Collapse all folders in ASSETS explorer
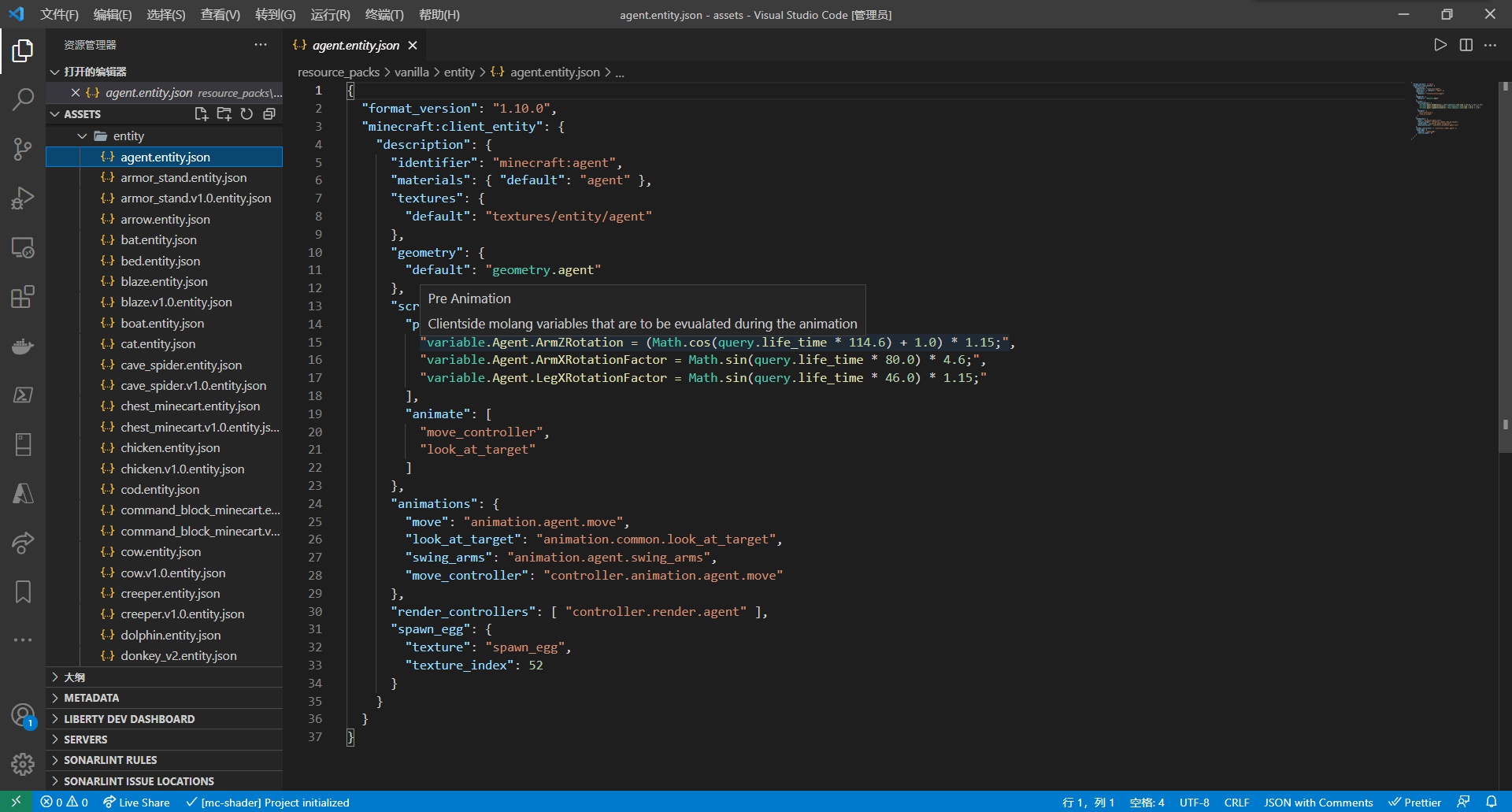This screenshot has height=812, width=1512. pyautogui.click(x=269, y=114)
